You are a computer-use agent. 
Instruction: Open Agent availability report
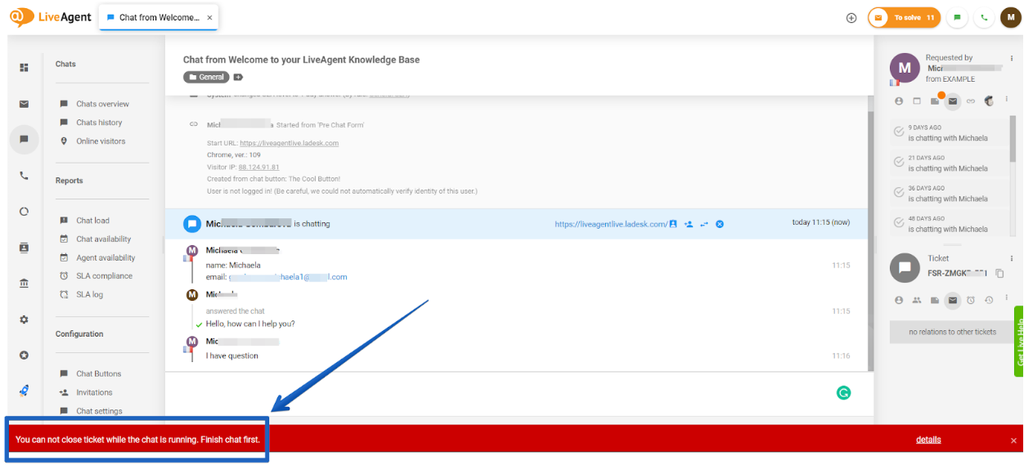coord(106,257)
